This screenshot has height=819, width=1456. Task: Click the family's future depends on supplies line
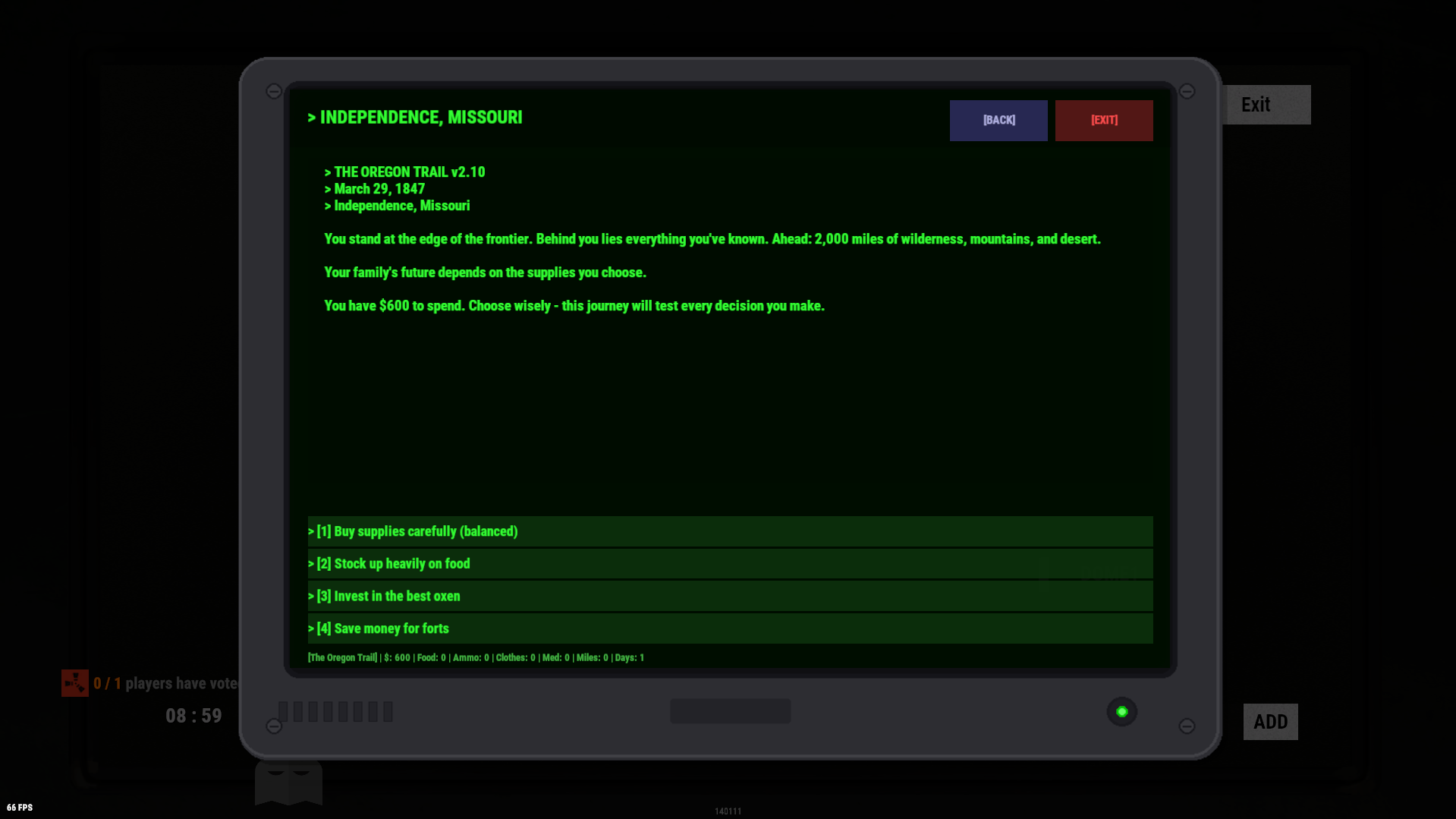486,272
